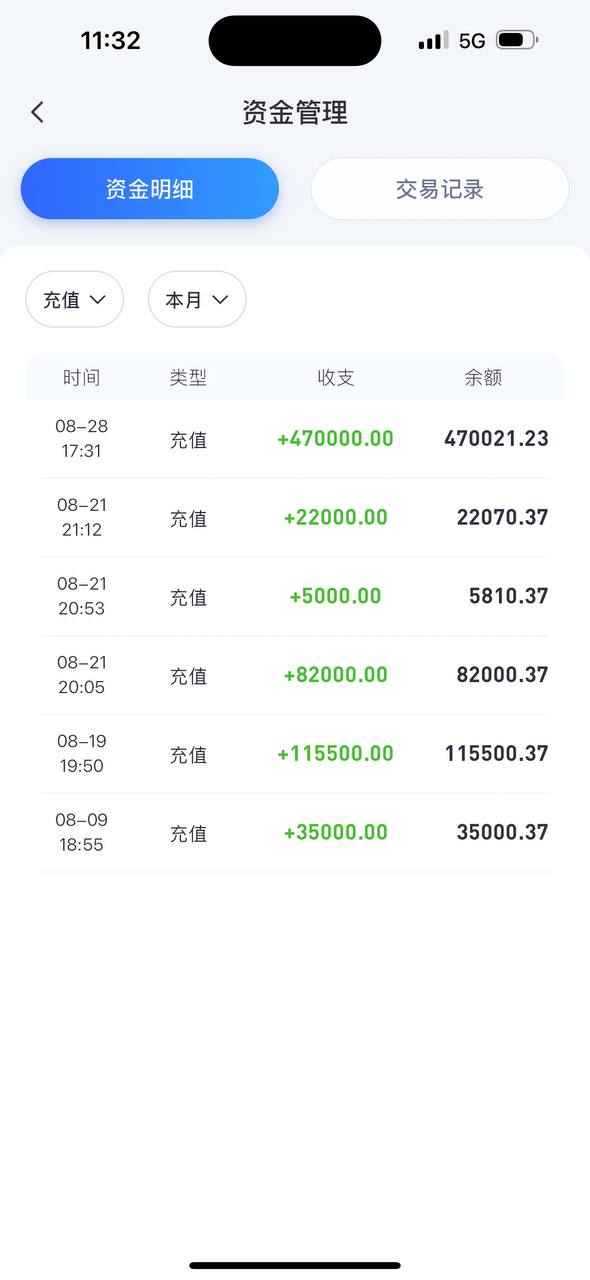The width and height of the screenshot is (590, 1280).
Task: Tap the battery status icon
Action: 517,40
